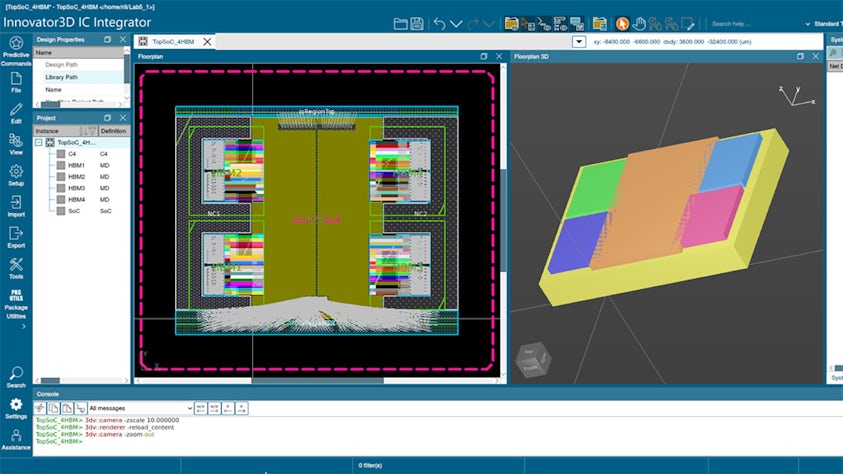Click the 3D orientation cube in Floorplan 3D

point(533,360)
